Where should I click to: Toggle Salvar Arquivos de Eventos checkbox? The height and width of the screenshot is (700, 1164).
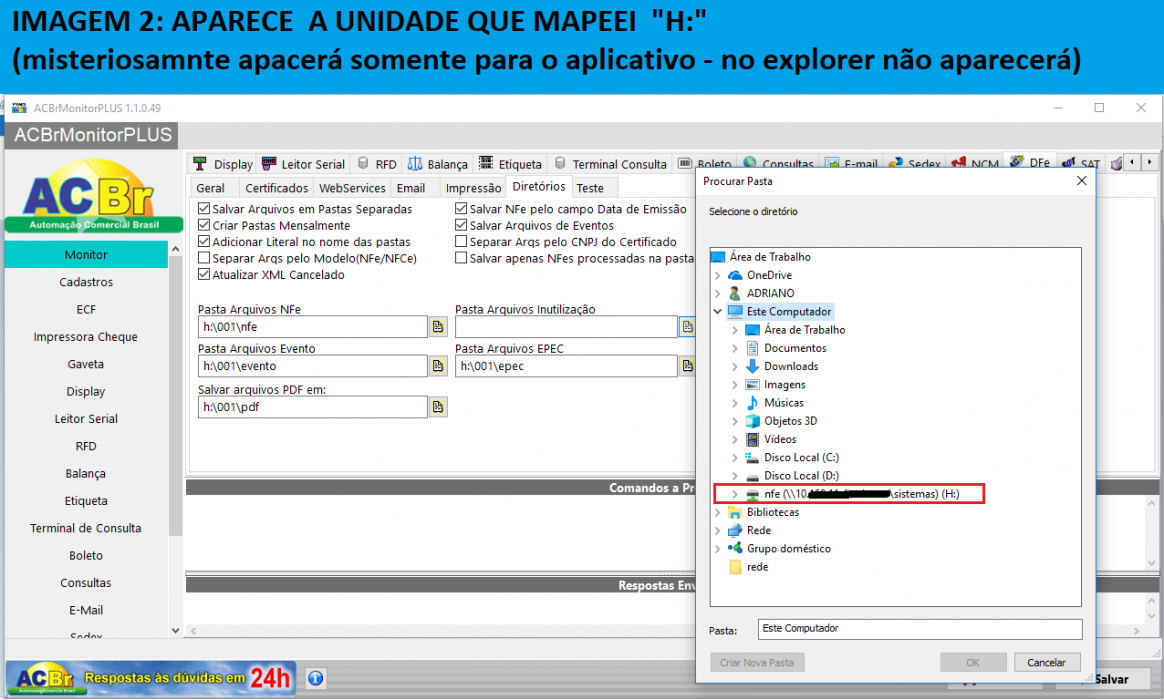(x=461, y=226)
